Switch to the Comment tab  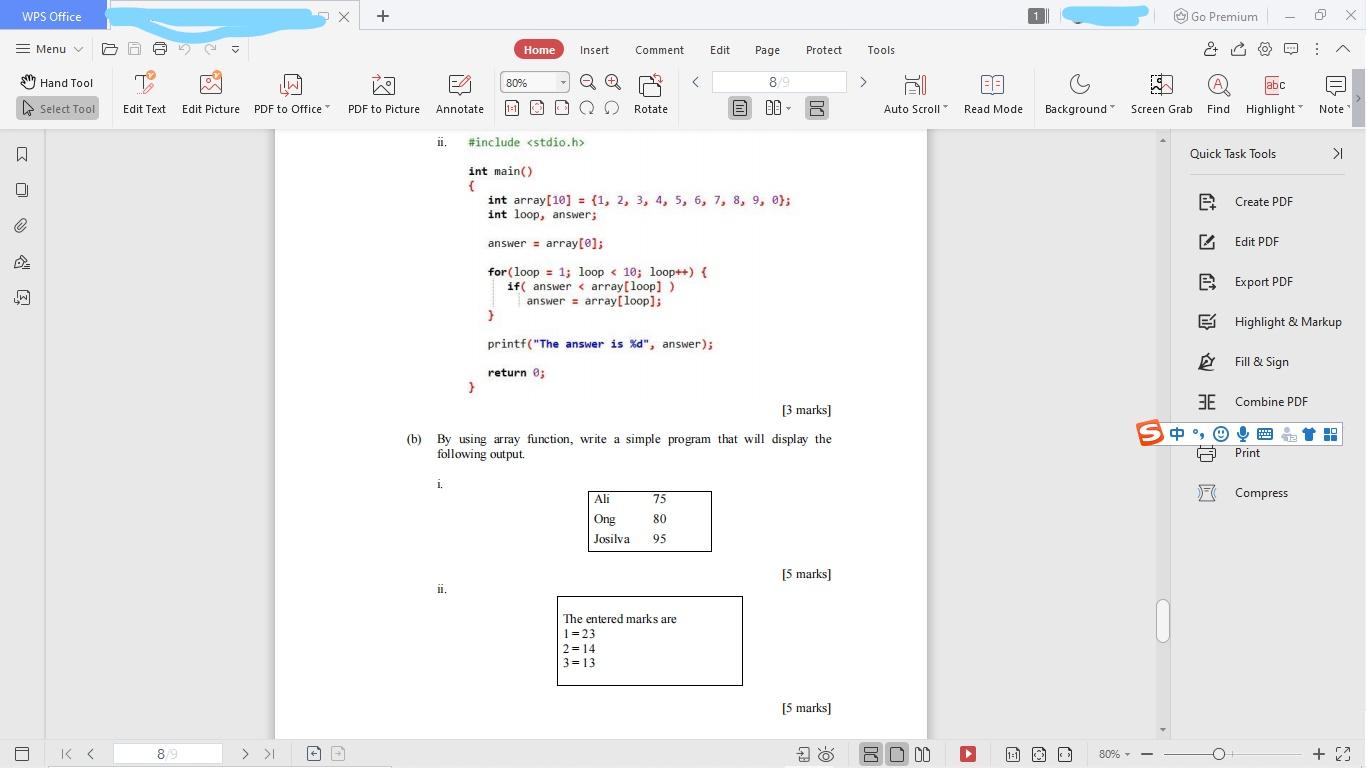tap(659, 49)
